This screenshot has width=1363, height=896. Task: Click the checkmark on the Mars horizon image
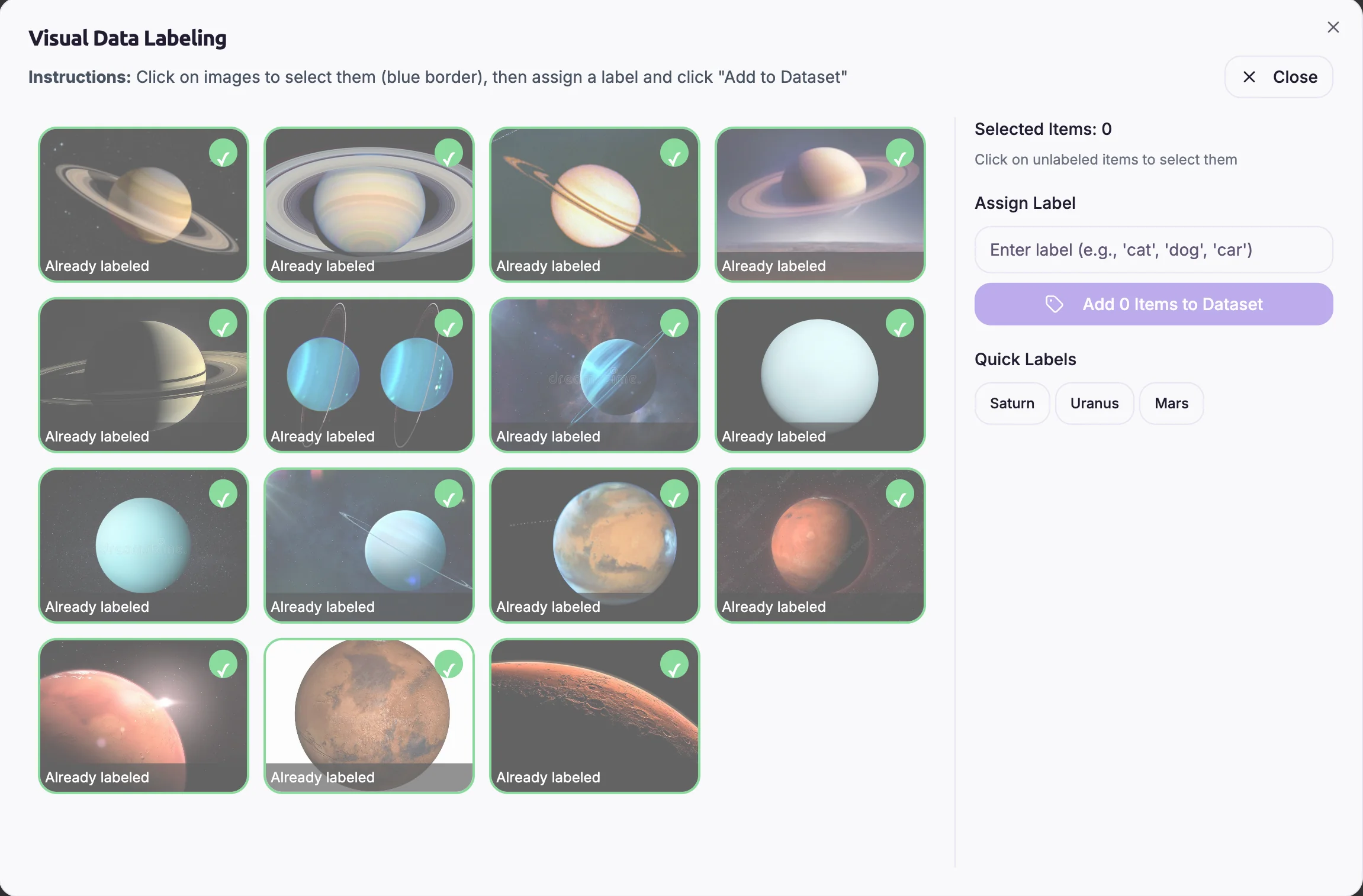pyautogui.click(x=675, y=663)
